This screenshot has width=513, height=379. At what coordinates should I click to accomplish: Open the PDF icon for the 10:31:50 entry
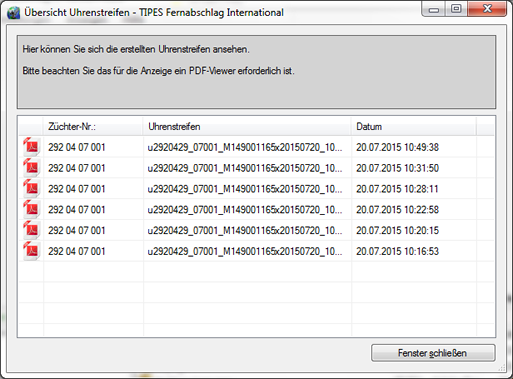point(32,168)
